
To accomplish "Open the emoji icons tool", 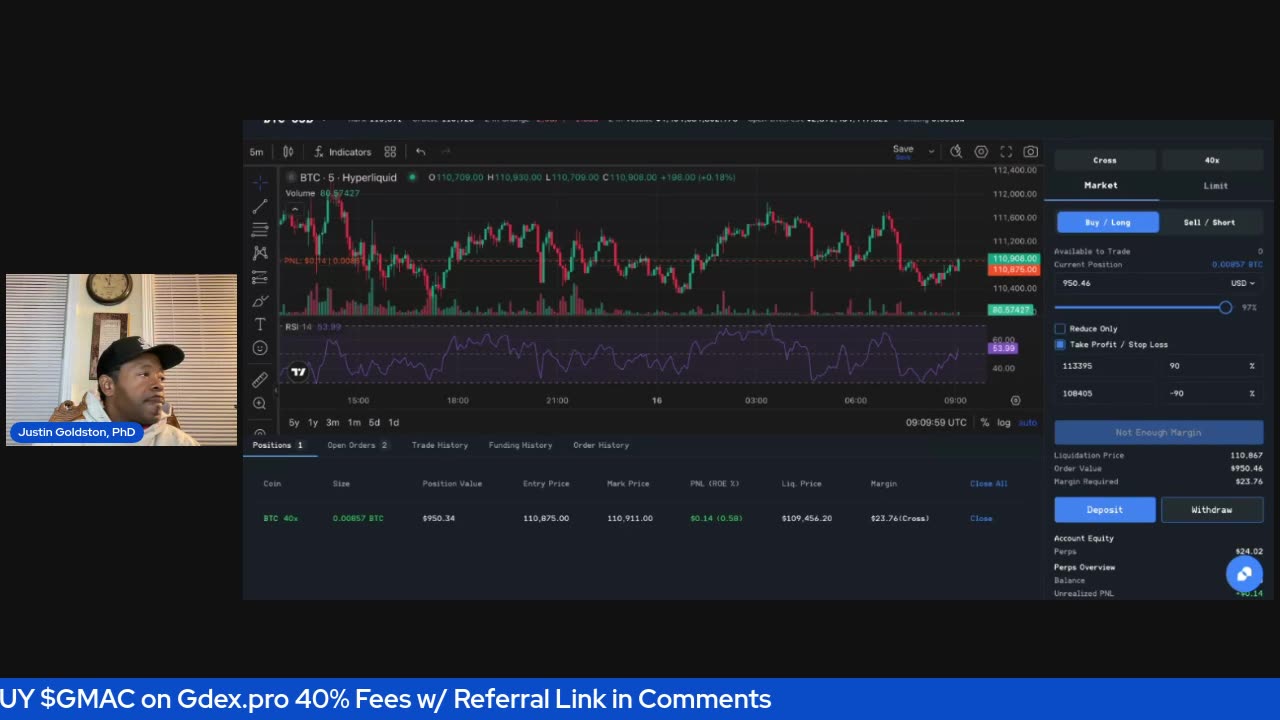I will click(260, 348).
